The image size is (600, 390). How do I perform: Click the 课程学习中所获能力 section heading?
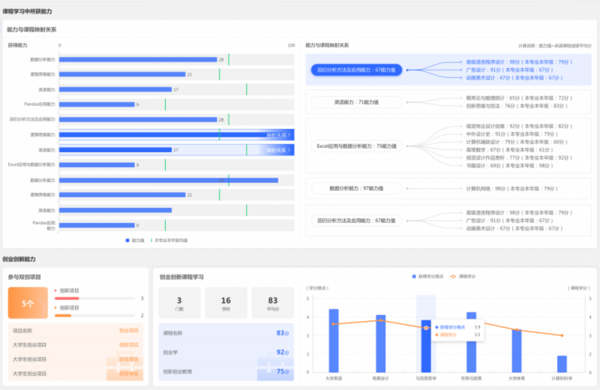(x=27, y=11)
